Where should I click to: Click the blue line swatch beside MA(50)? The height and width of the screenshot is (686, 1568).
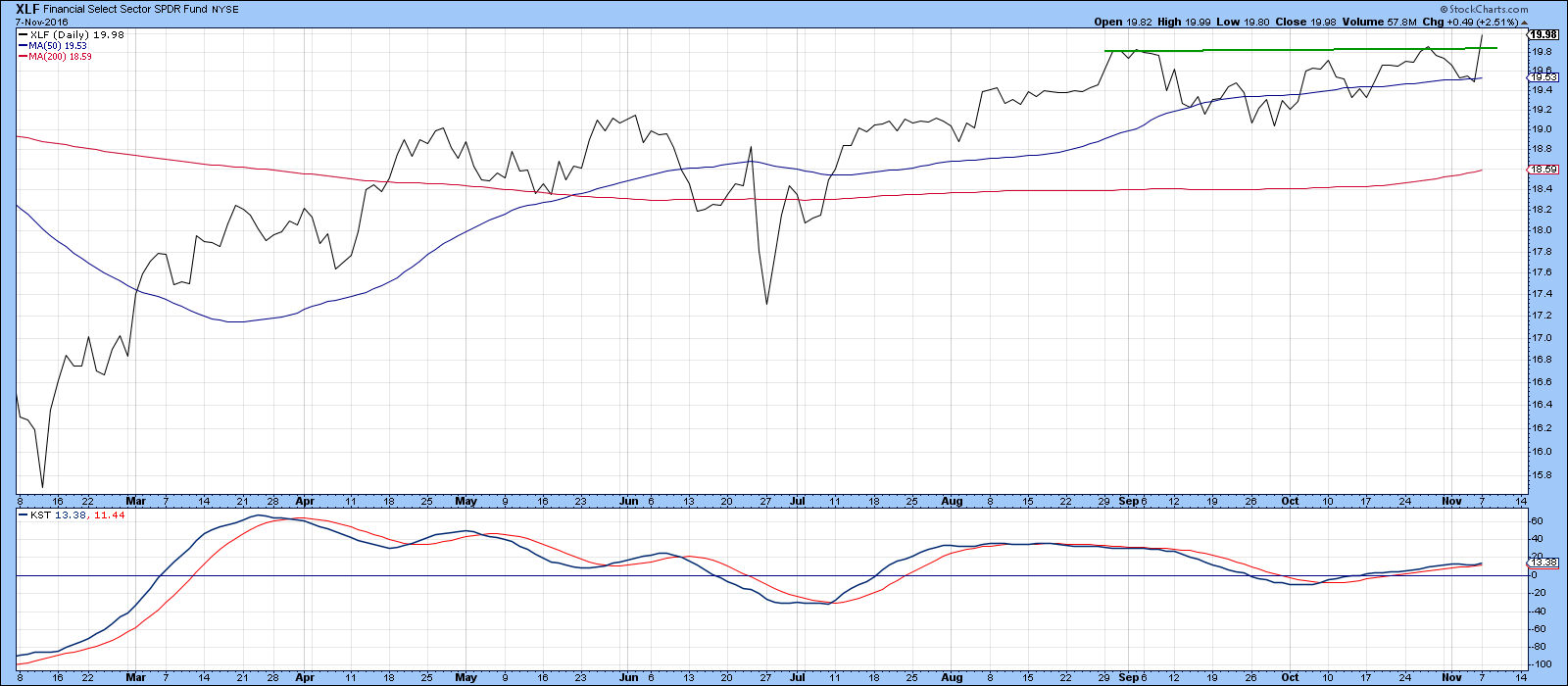click(23, 46)
